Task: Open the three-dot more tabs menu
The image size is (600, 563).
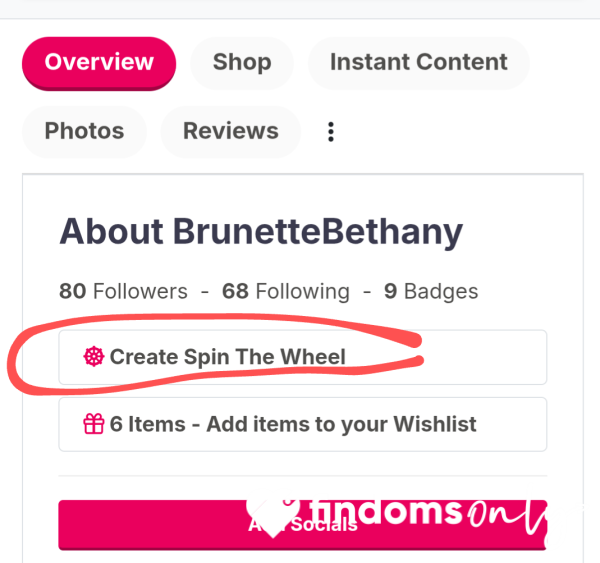Action: tap(331, 132)
